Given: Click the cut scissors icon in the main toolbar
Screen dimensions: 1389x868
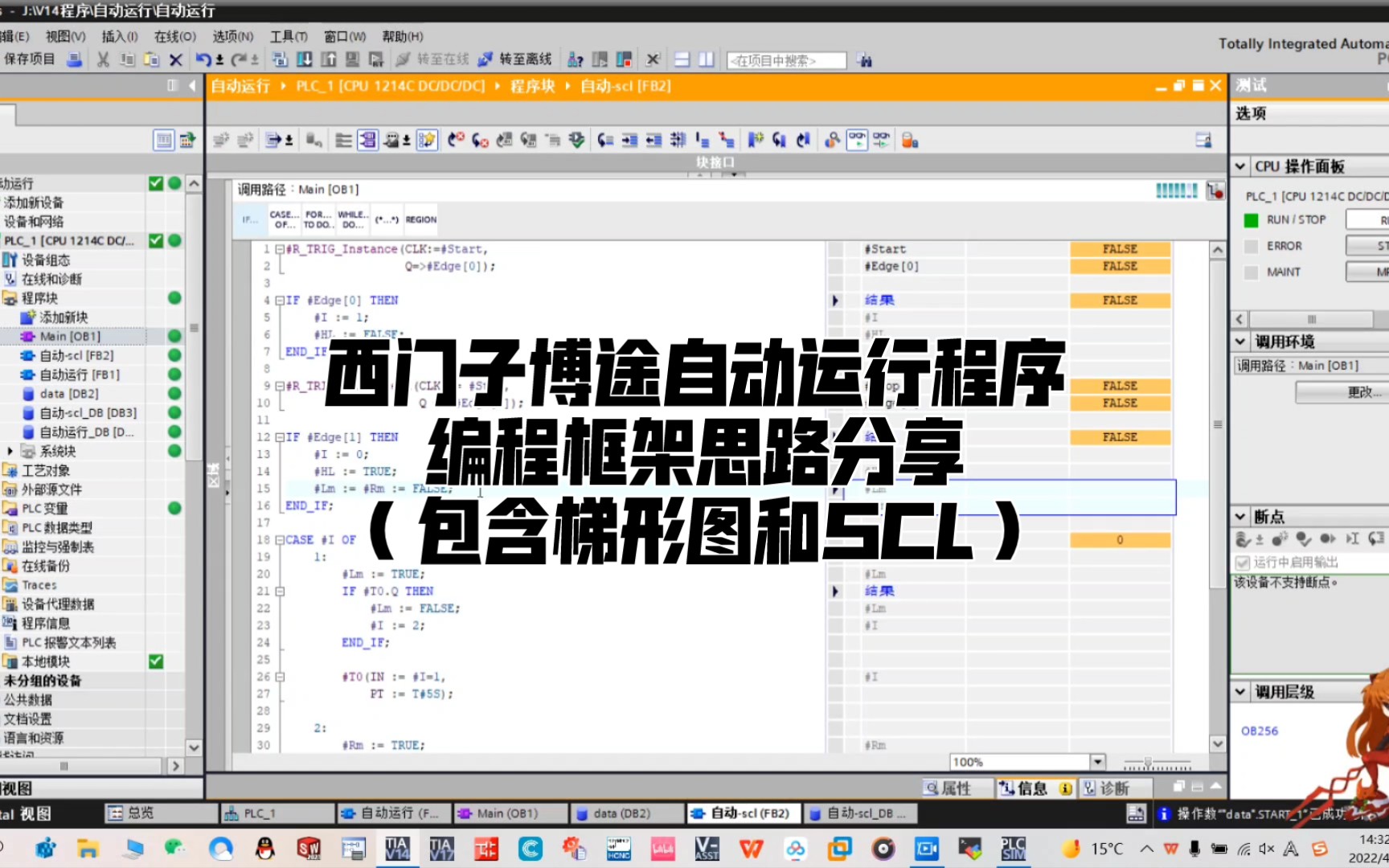Looking at the screenshot, I should (103, 59).
